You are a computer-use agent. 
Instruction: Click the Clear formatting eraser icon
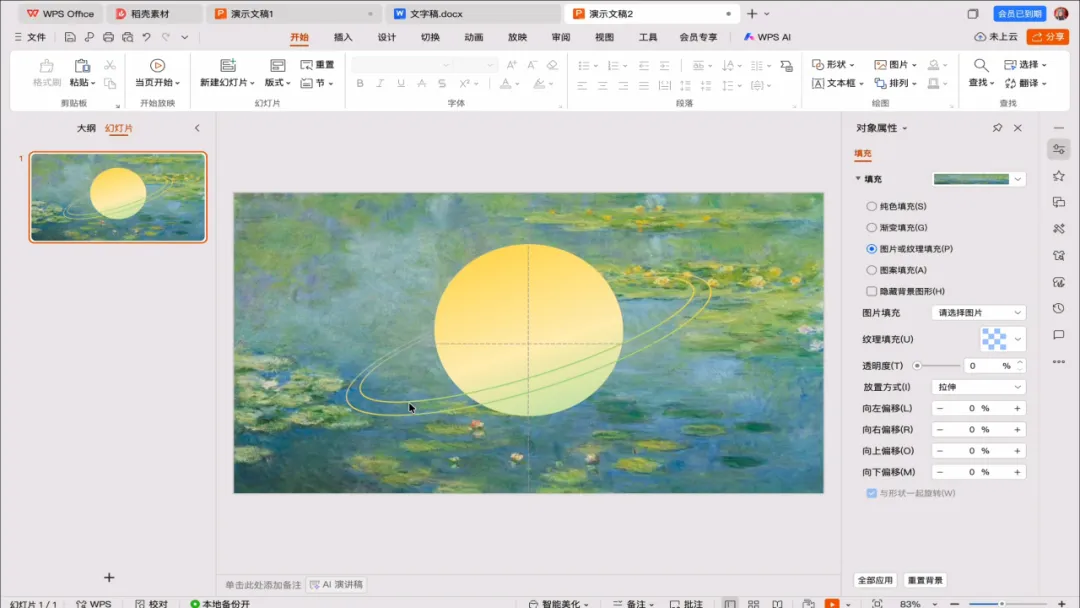click(552, 65)
